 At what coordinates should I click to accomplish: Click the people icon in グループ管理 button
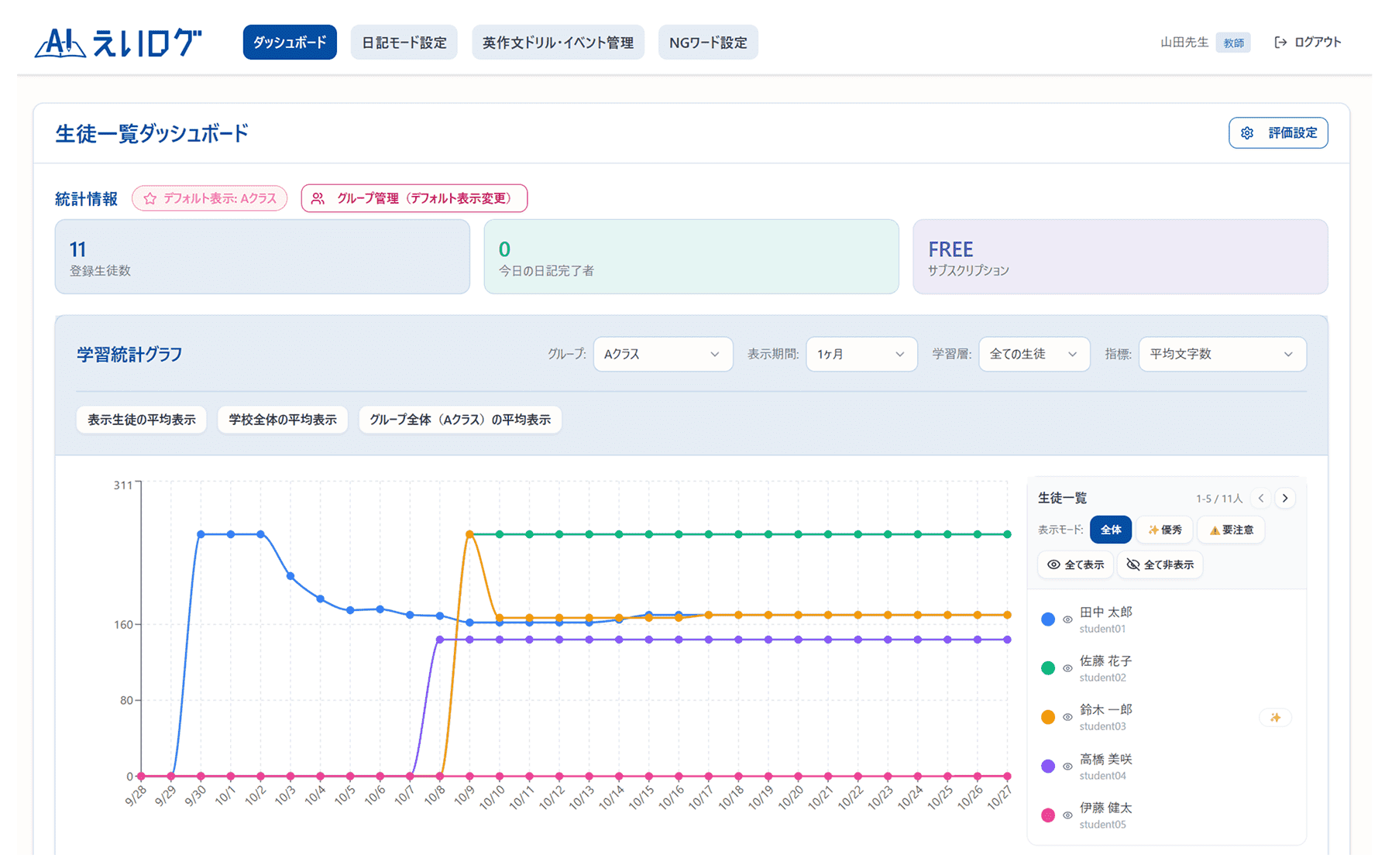(x=318, y=199)
